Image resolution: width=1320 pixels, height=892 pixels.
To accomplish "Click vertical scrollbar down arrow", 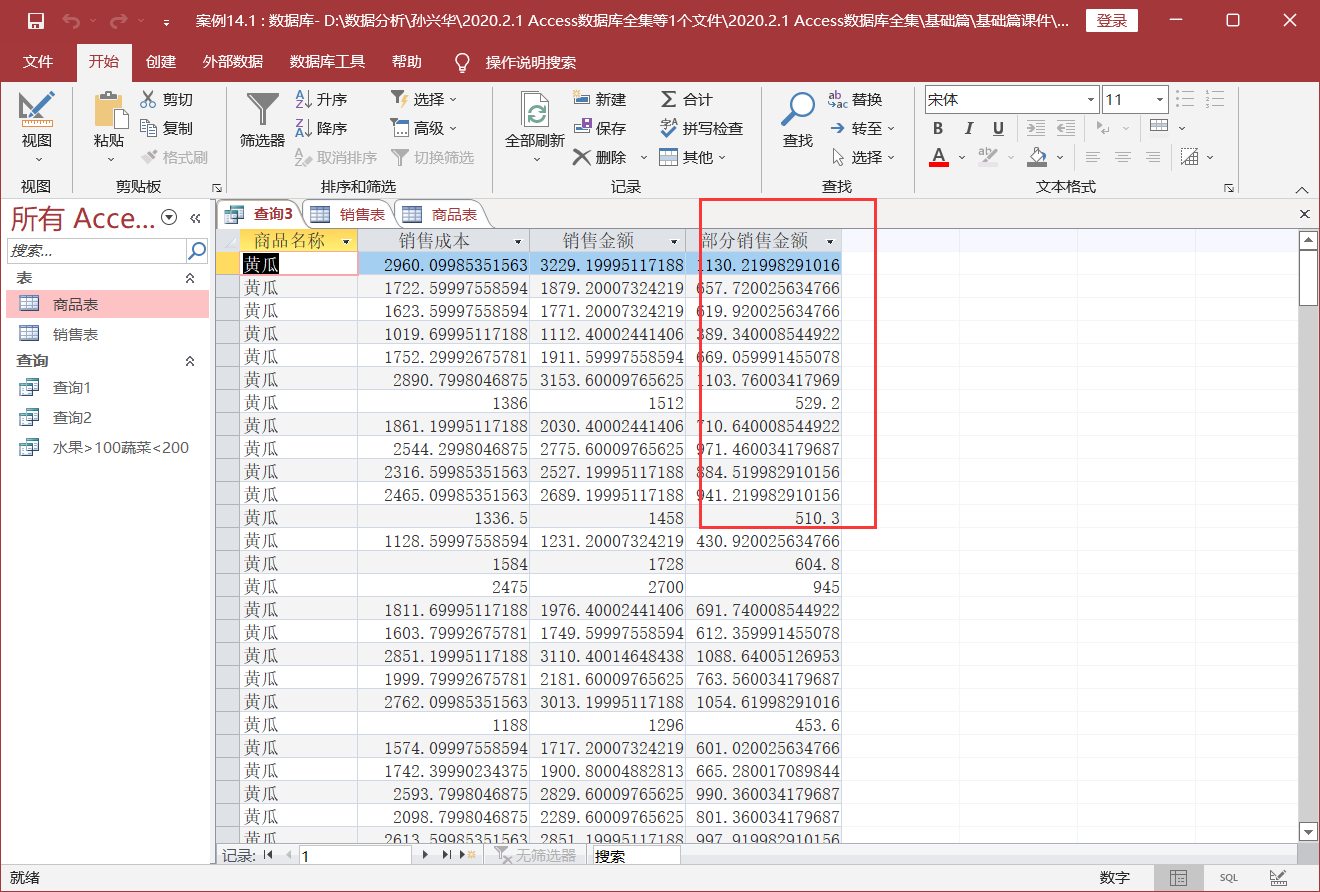I will click(x=1308, y=832).
